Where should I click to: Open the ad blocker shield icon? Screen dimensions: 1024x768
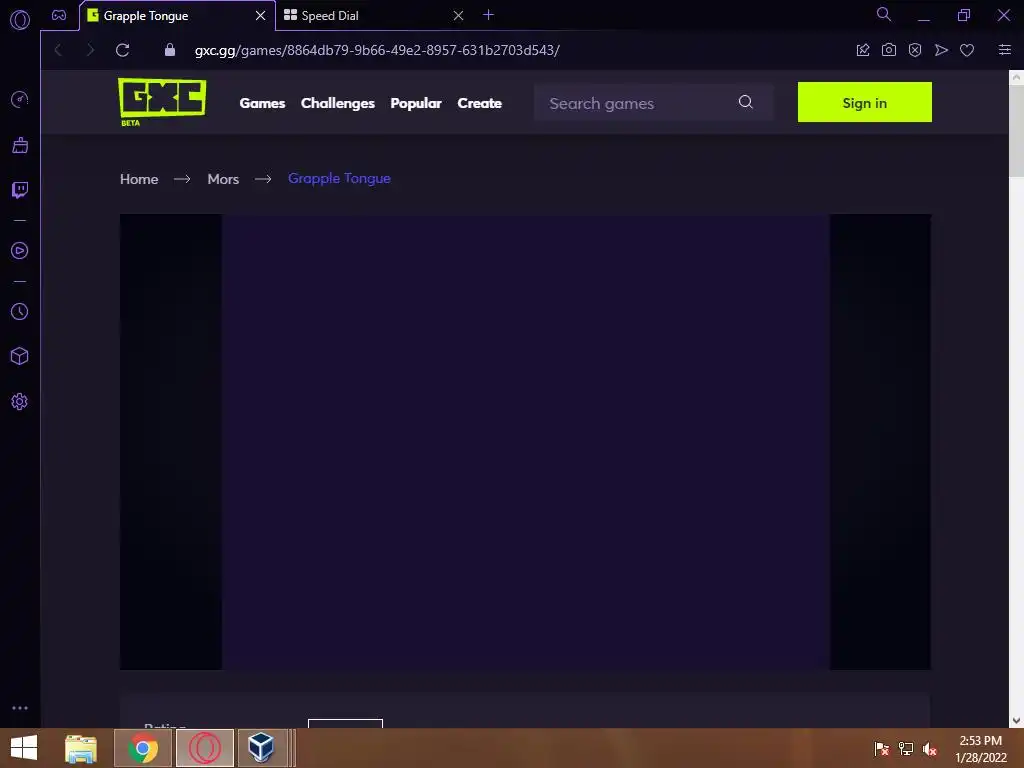point(915,50)
